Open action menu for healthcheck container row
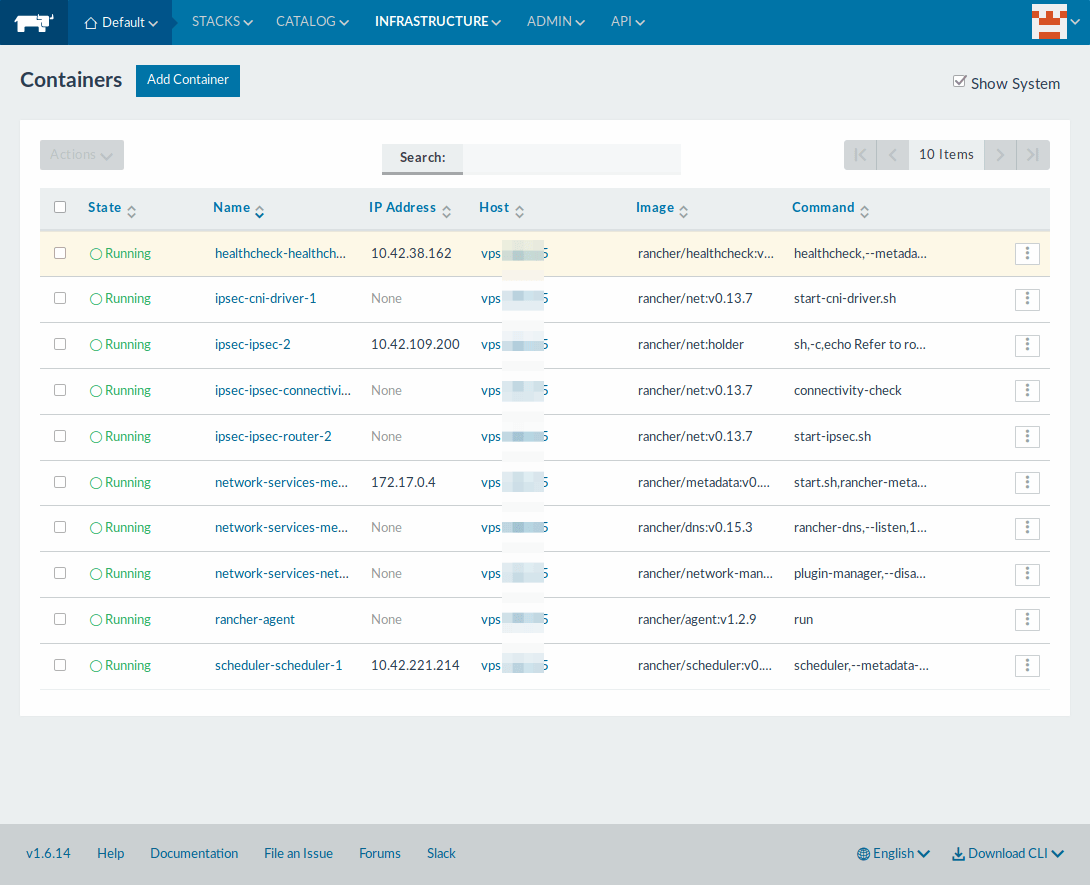This screenshot has width=1090, height=885. tap(1027, 254)
